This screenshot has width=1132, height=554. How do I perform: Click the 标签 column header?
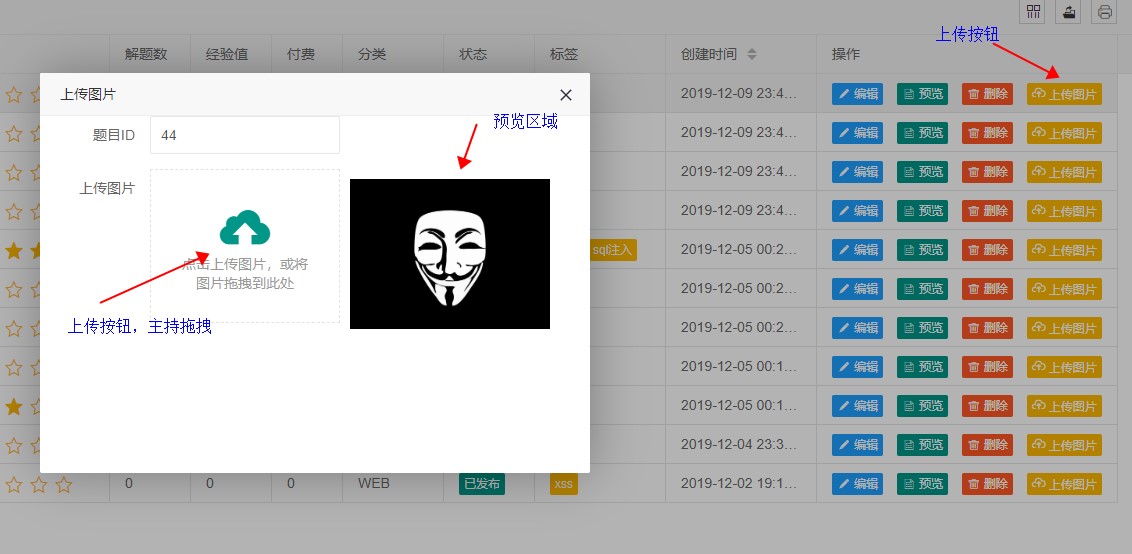[x=564, y=54]
